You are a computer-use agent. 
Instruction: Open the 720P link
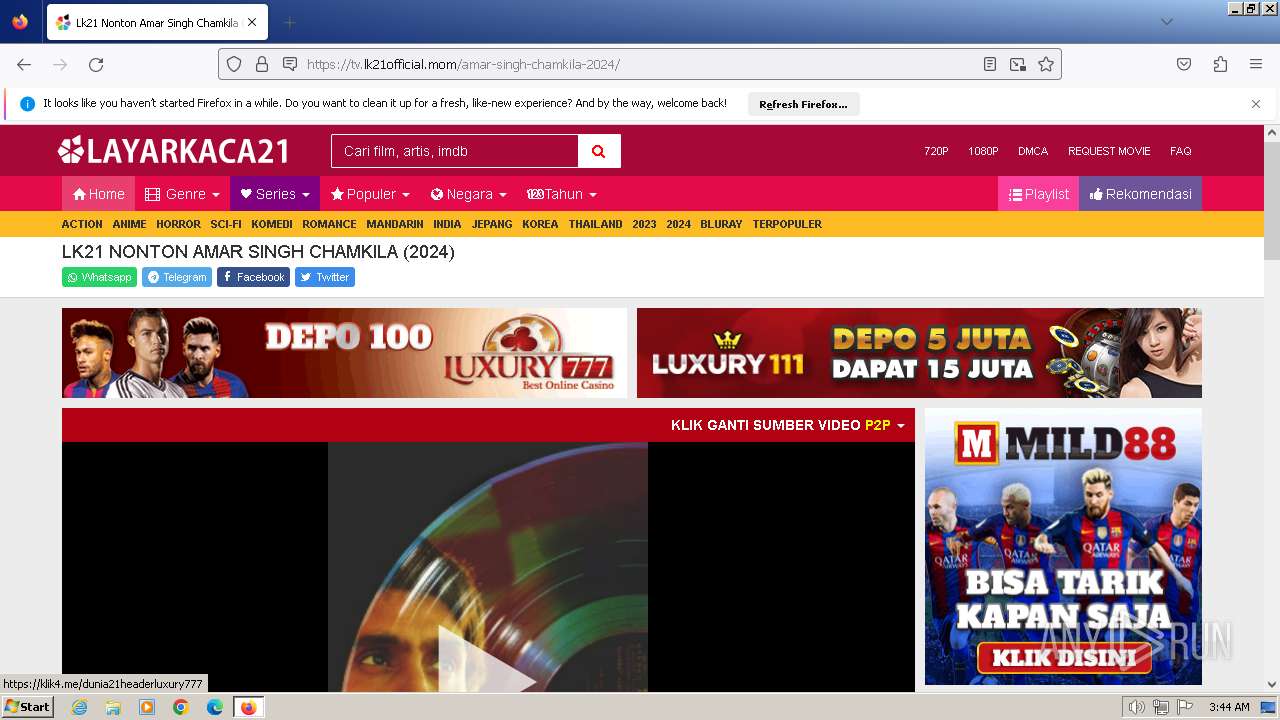(936, 151)
